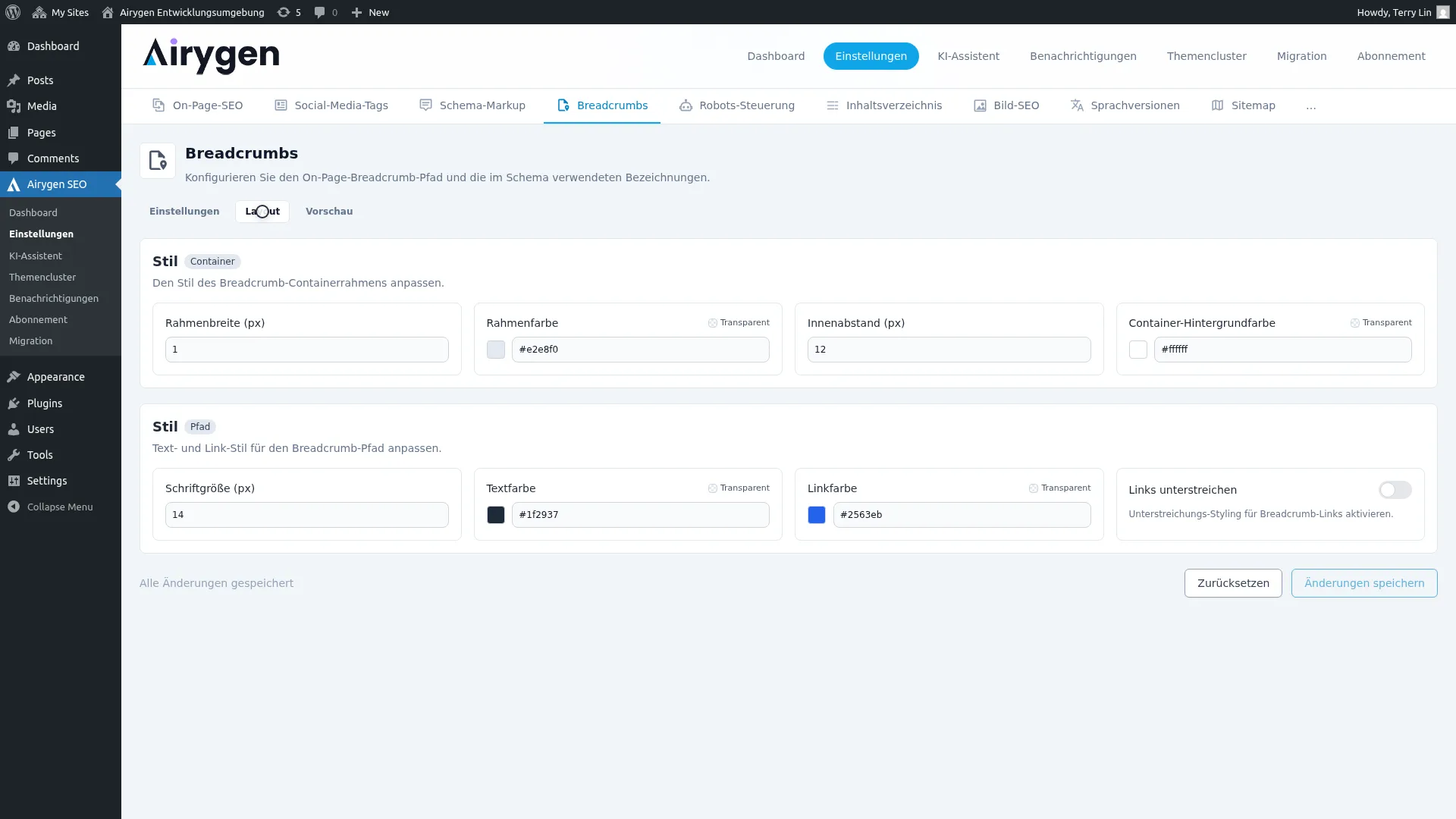This screenshot has height=819, width=1456.
Task: Click the Airygen logo in the header
Action: click(211, 56)
